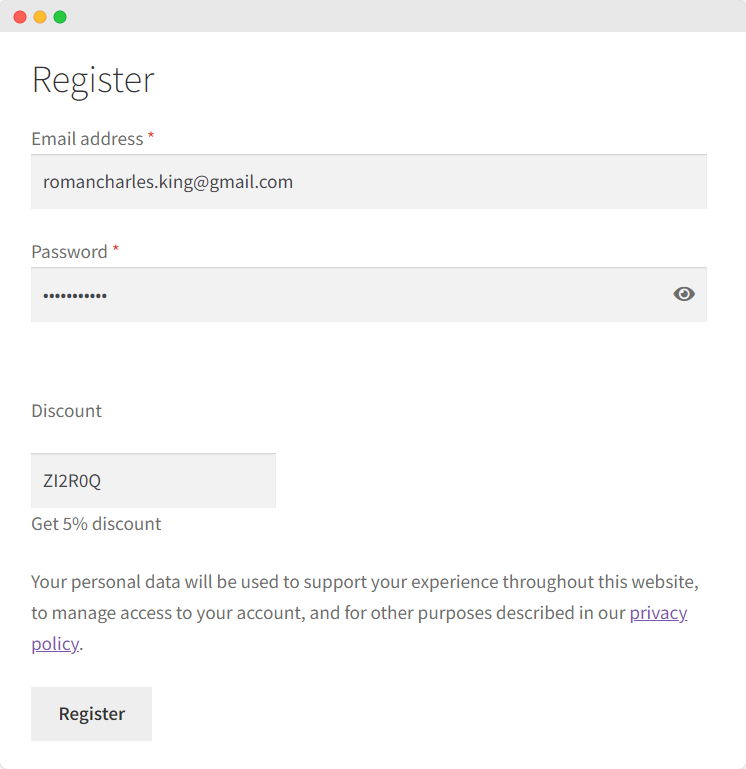The width and height of the screenshot is (746, 769).
Task: Click the personal data notice paragraph
Action: coord(330,583)
